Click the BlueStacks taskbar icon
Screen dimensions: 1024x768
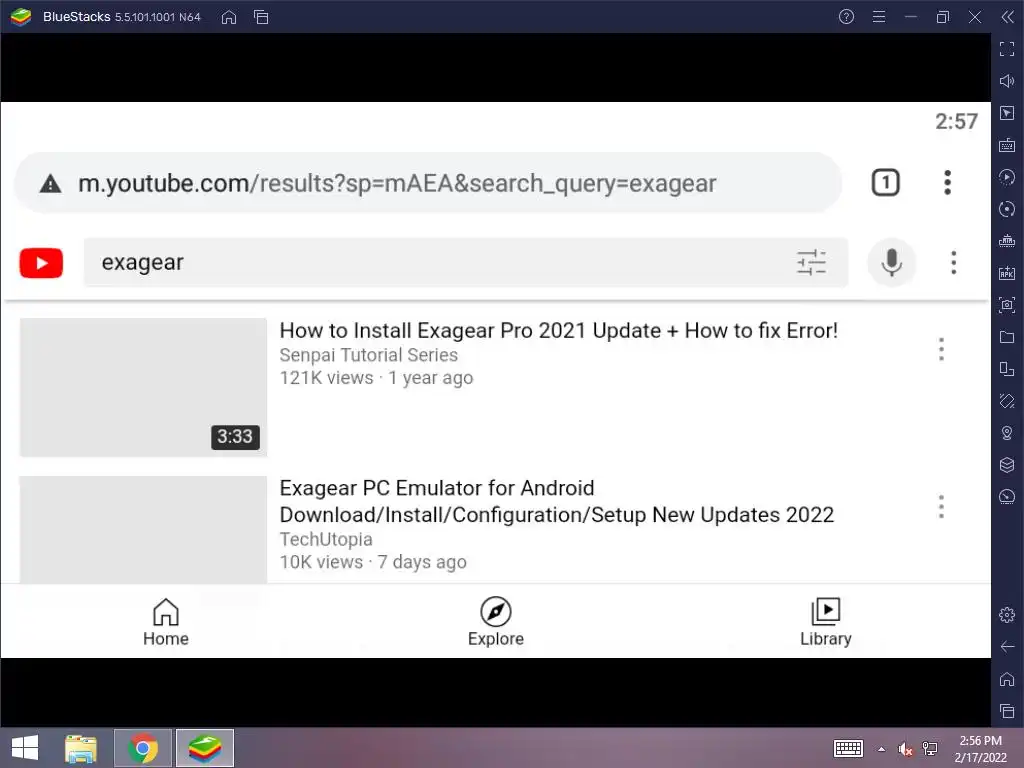(204, 748)
